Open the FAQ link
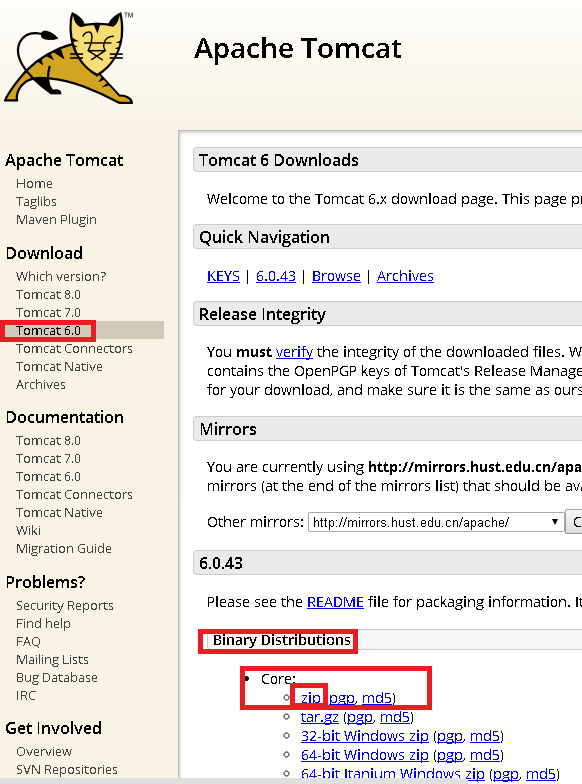The height and width of the screenshot is (784, 582). click(28, 642)
